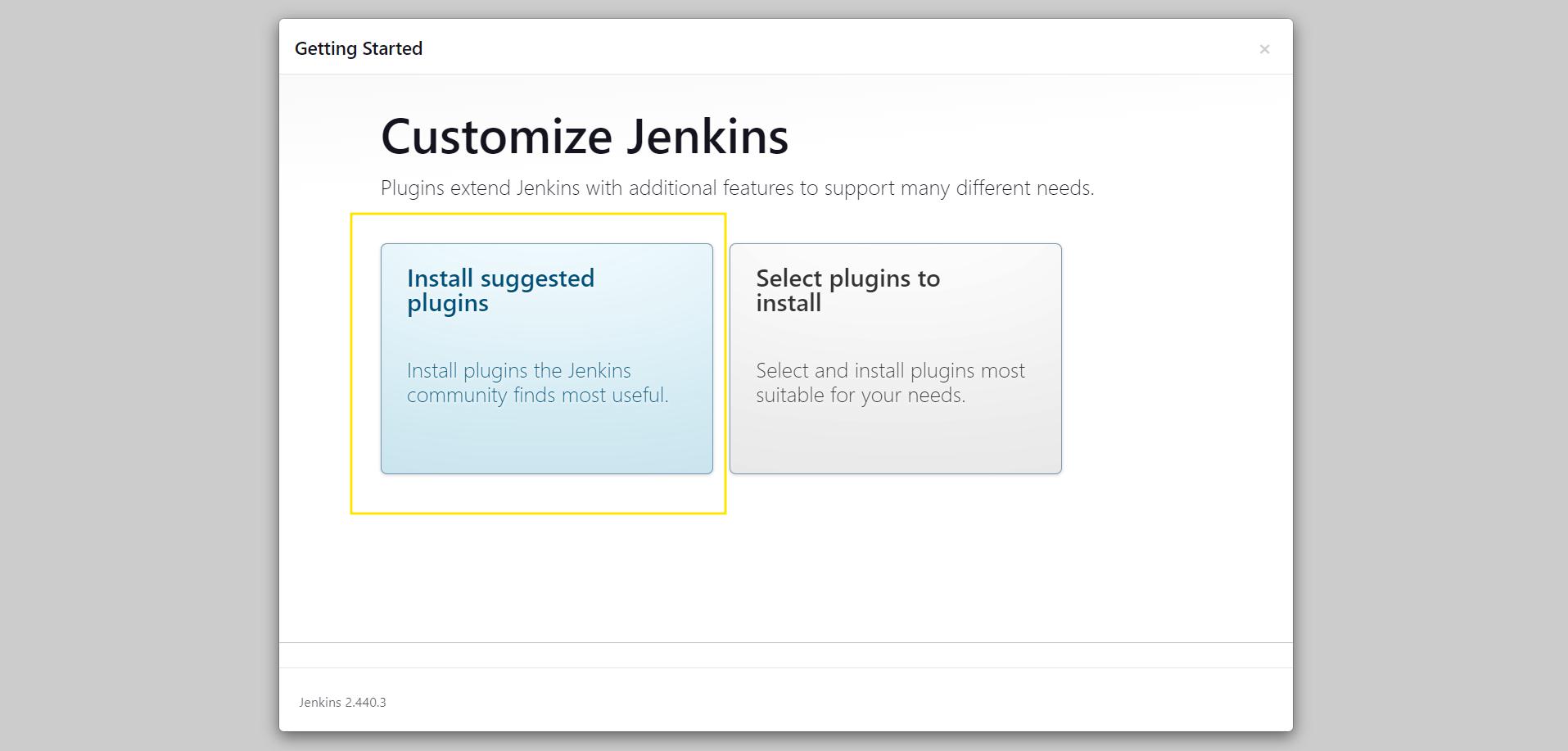Click the Getting Started dialog title
Screen dimensions: 1568x751
click(x=359, y=49)
